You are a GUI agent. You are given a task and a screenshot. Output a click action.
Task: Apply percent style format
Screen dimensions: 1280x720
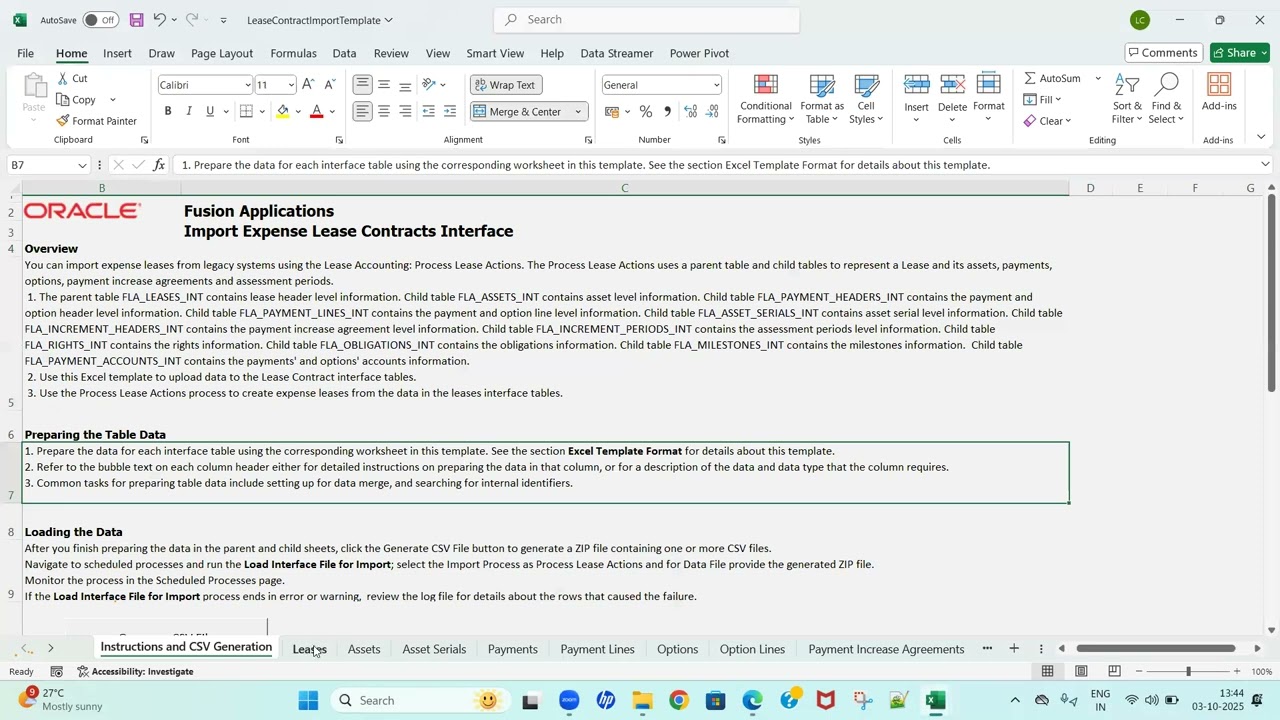646,112
